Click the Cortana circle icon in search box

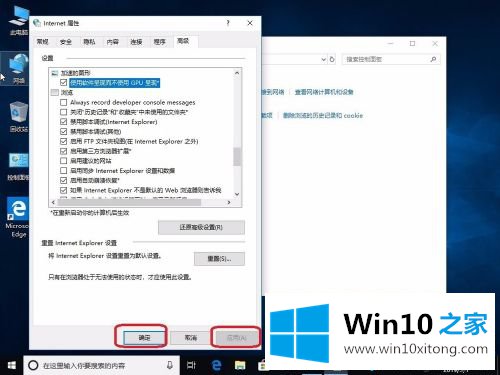point(33,365)
